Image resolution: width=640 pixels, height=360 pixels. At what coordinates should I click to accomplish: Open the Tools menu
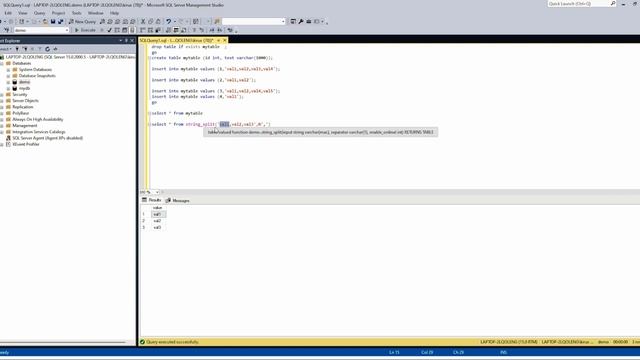click(x=76, y=13)
